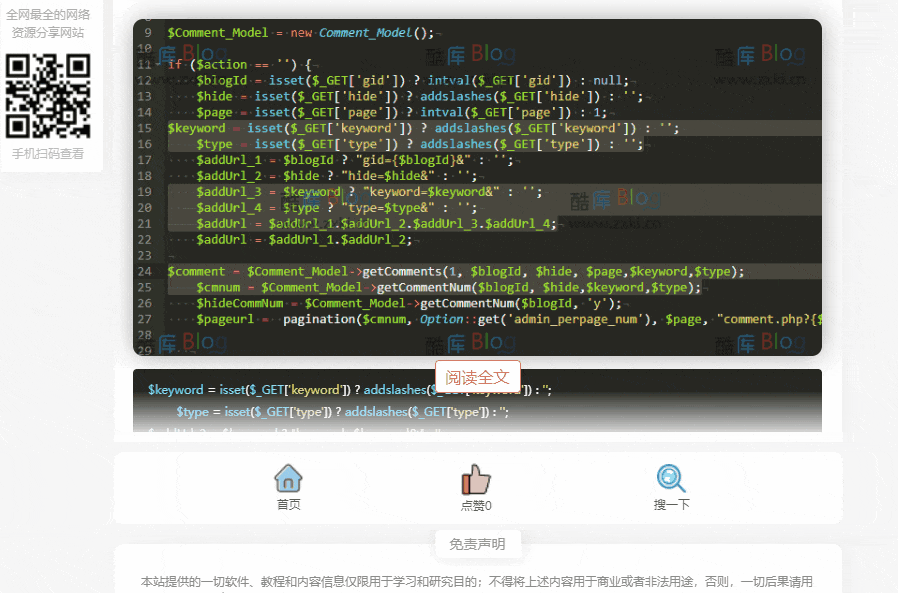Click line 24 $comment getComments code
The height and width of the screenshot is (593, 898).
click(x=455, y=271)
